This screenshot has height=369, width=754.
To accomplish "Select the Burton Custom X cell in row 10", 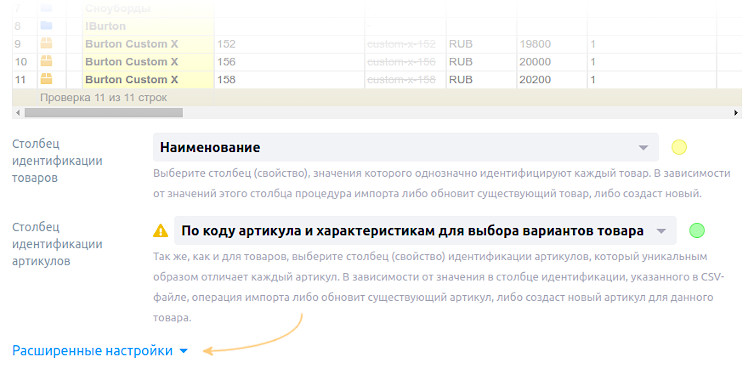I will pos(148,62).
